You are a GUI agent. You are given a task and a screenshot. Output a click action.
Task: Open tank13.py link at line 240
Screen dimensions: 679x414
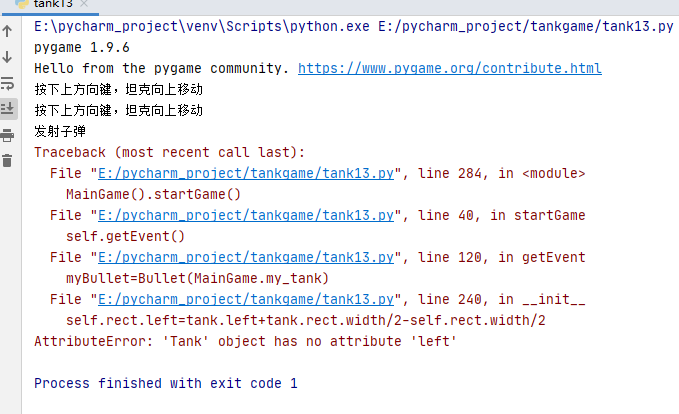(246, 299)
